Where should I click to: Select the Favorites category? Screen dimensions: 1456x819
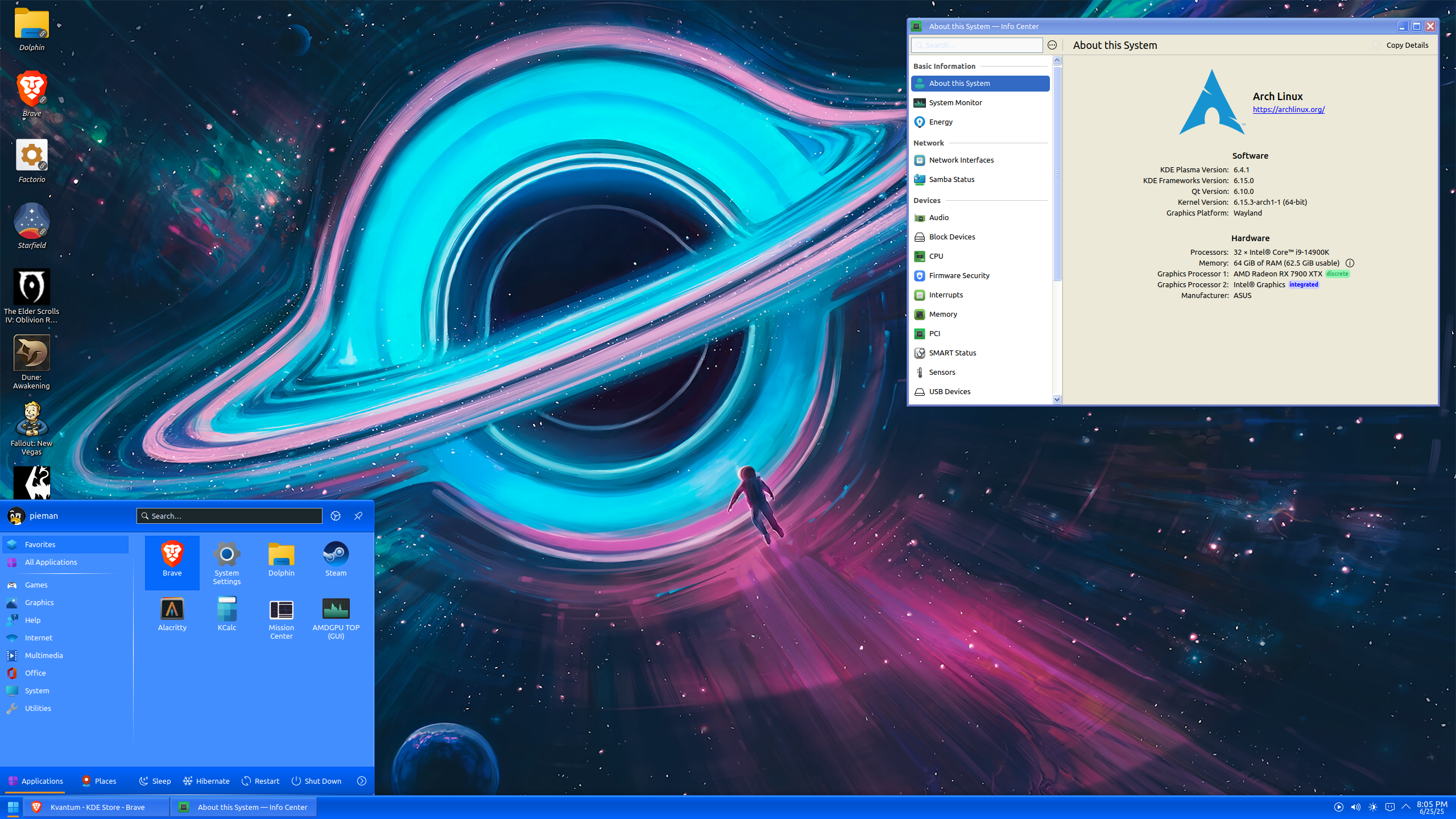coord(65,544)
